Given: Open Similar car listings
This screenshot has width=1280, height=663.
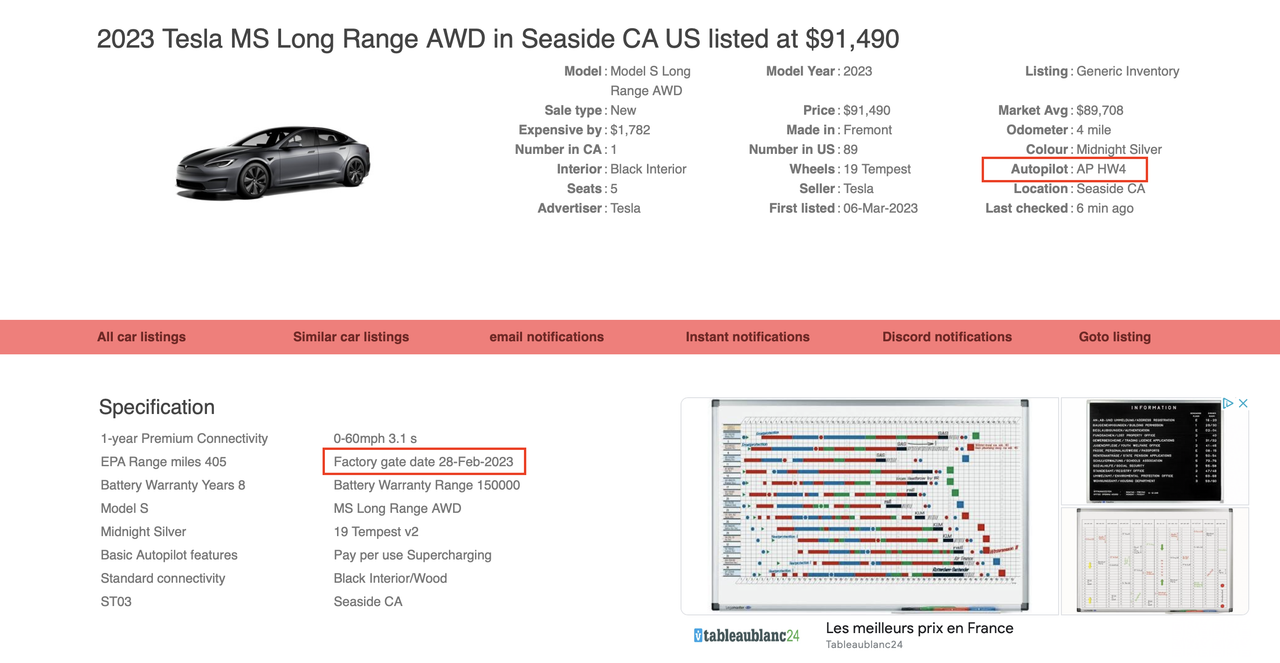Looking at the screenshot, I should pos(351,337).
